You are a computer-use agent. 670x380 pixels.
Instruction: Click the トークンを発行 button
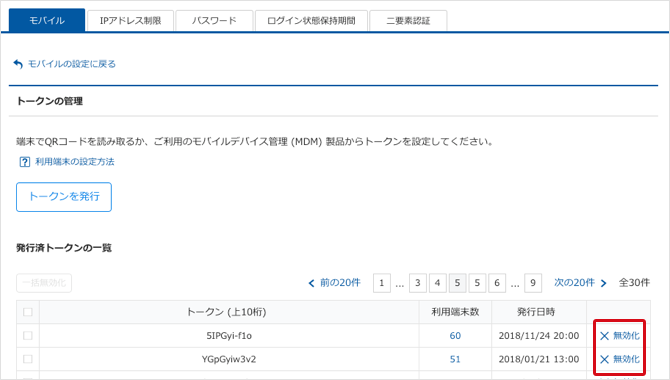[64, 197]
